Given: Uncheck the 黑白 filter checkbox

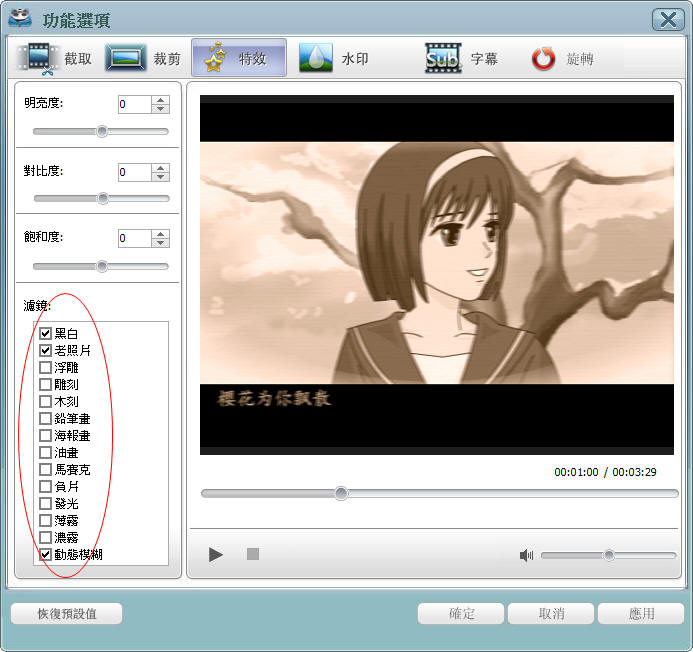Looking at the screenshot, I should coord(45,333).
